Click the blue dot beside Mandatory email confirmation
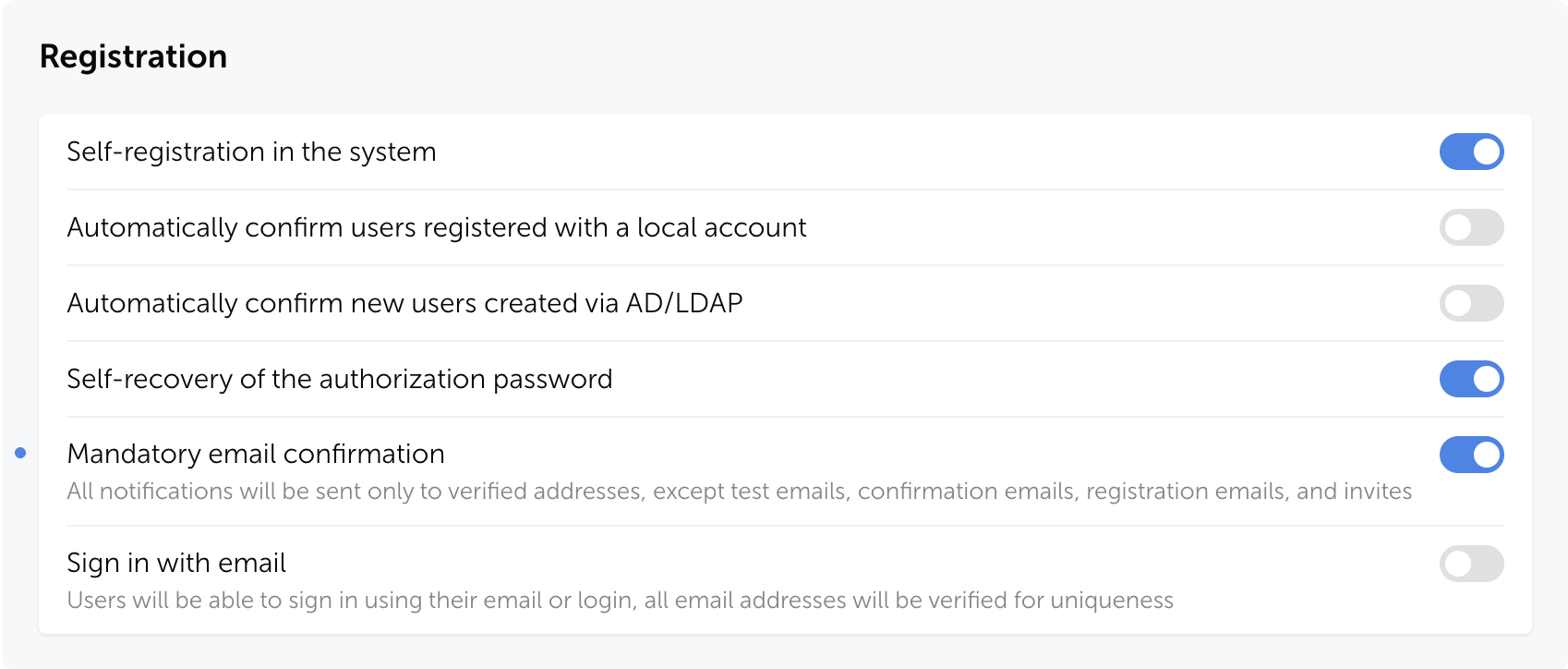The height and width of the screenshot is (669, 1568). (x=20, y=453)
